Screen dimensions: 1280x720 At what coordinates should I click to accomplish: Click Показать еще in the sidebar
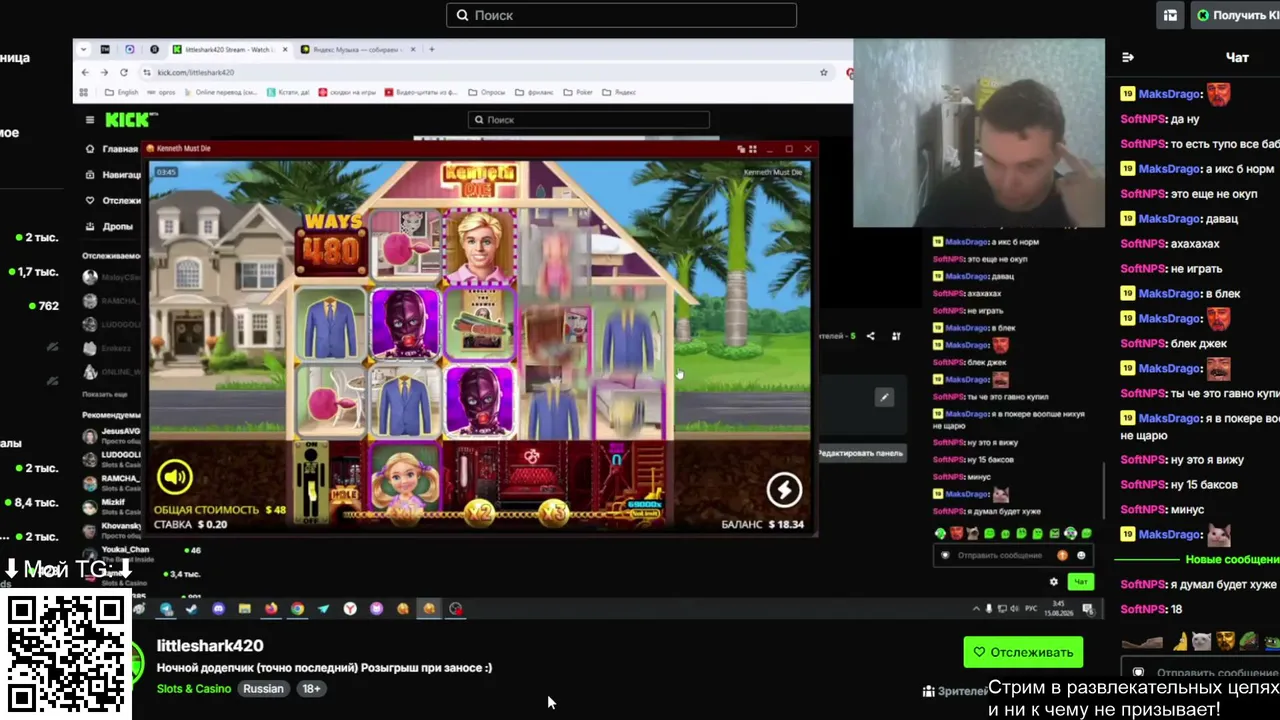click(105, 395)
